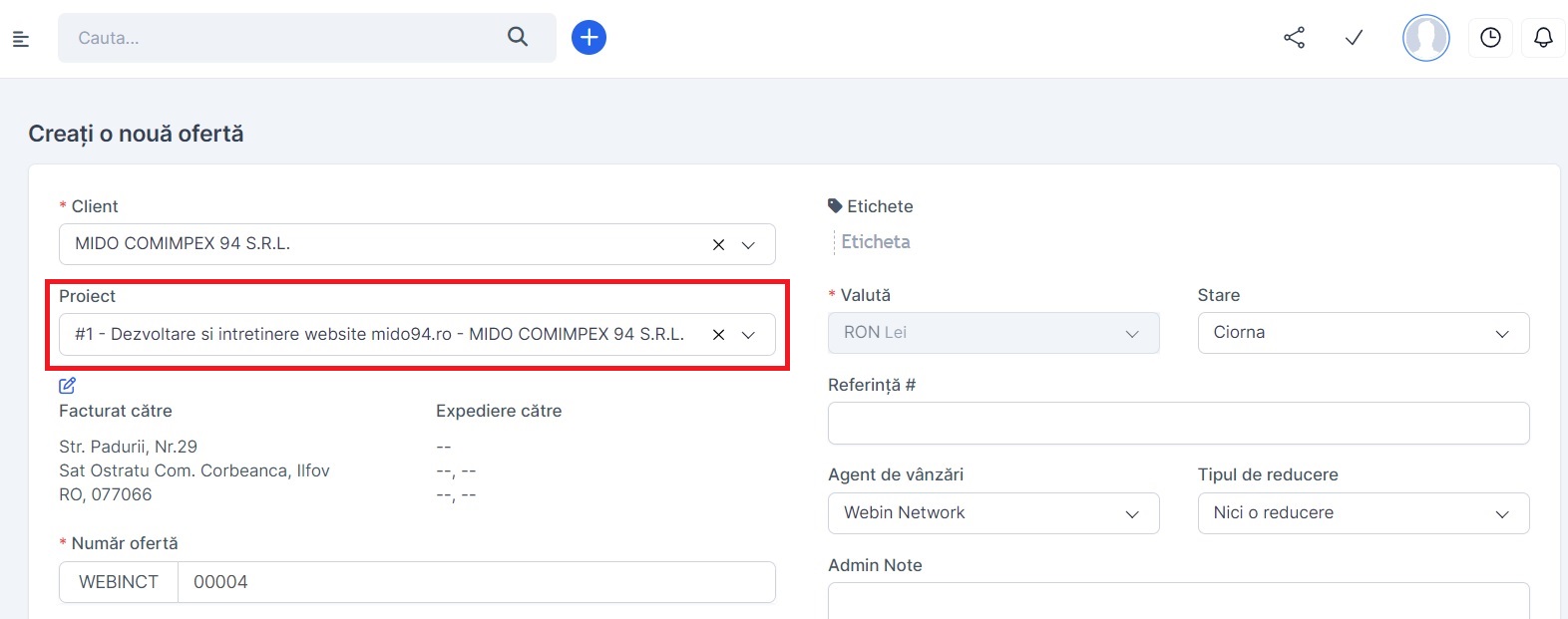Screen dimensions: 1568x619
Task: Click the MIDO COMIMPEX 94 S.R.L. client value
Action: pyautogui.click(x=183, y=243)
